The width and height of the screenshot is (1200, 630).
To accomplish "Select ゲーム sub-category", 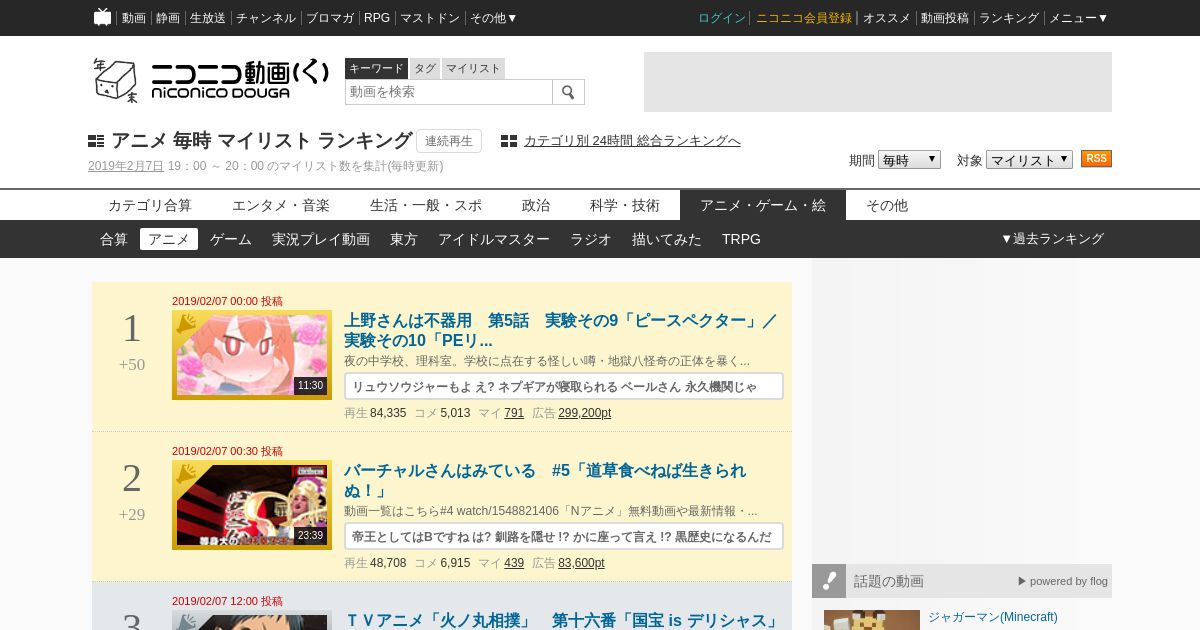I will (x=231, y=239).
